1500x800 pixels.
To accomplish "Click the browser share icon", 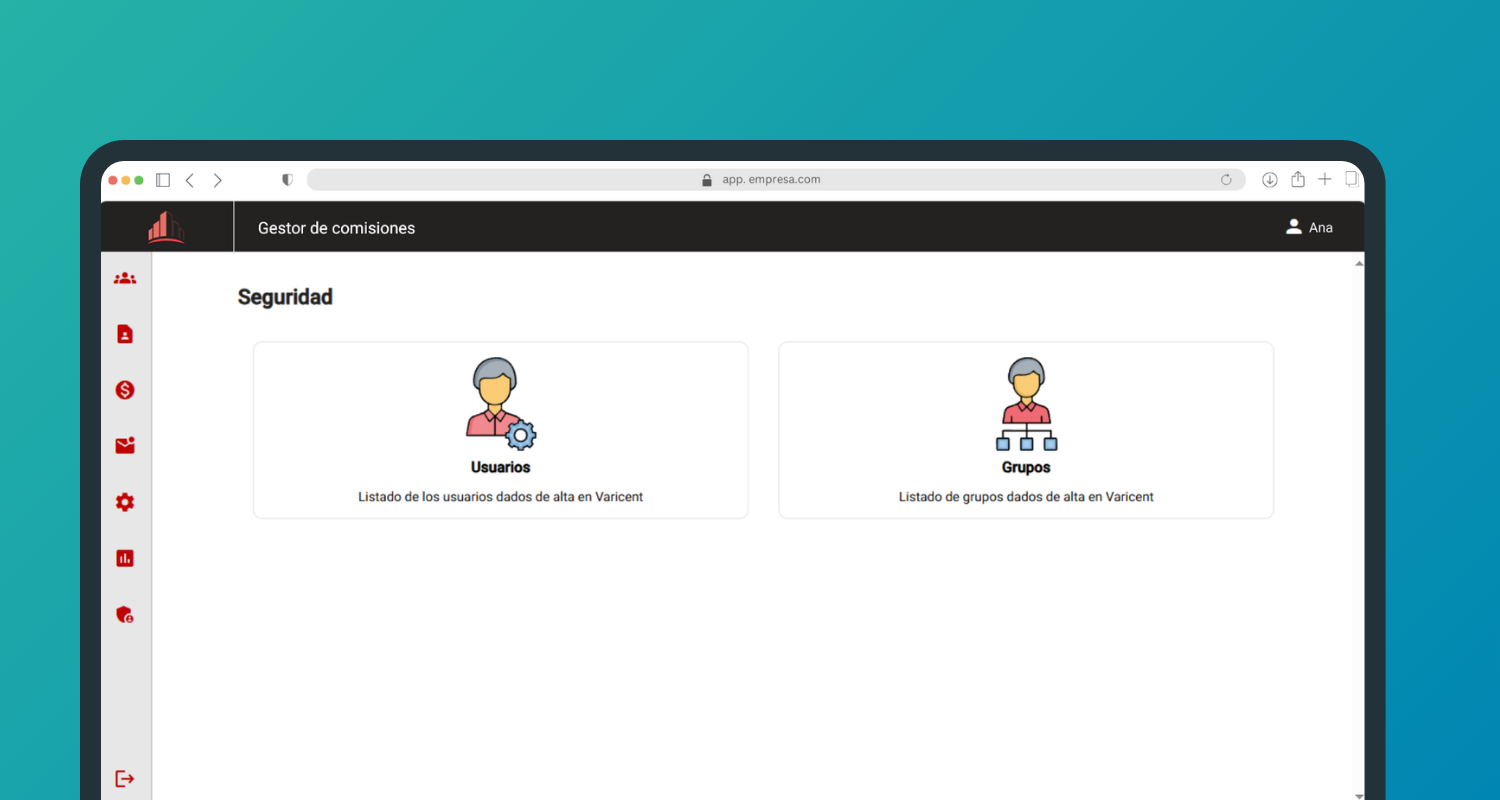I will [x=1298, y=179].
